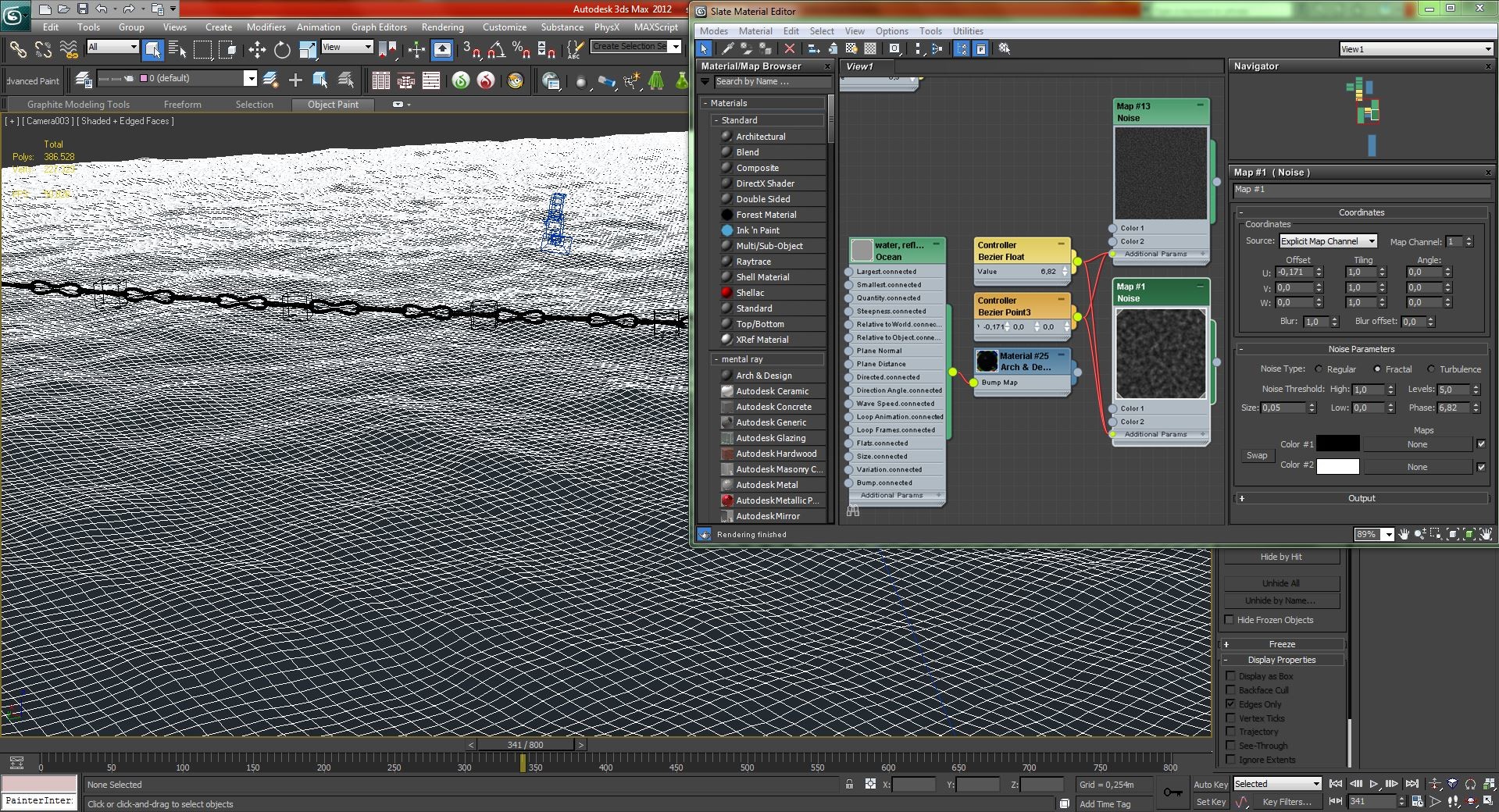Click the Manage Layers icon
The width and height of the screenshot is (1499, 812).
click(83, 79)
